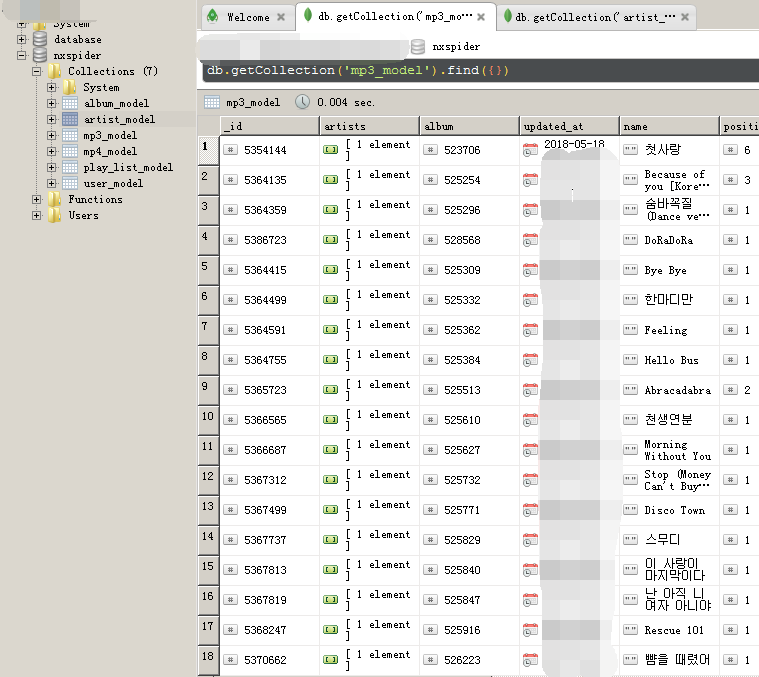
Task: Click the string icon beside DoRaDoRa
Action: 630,240
